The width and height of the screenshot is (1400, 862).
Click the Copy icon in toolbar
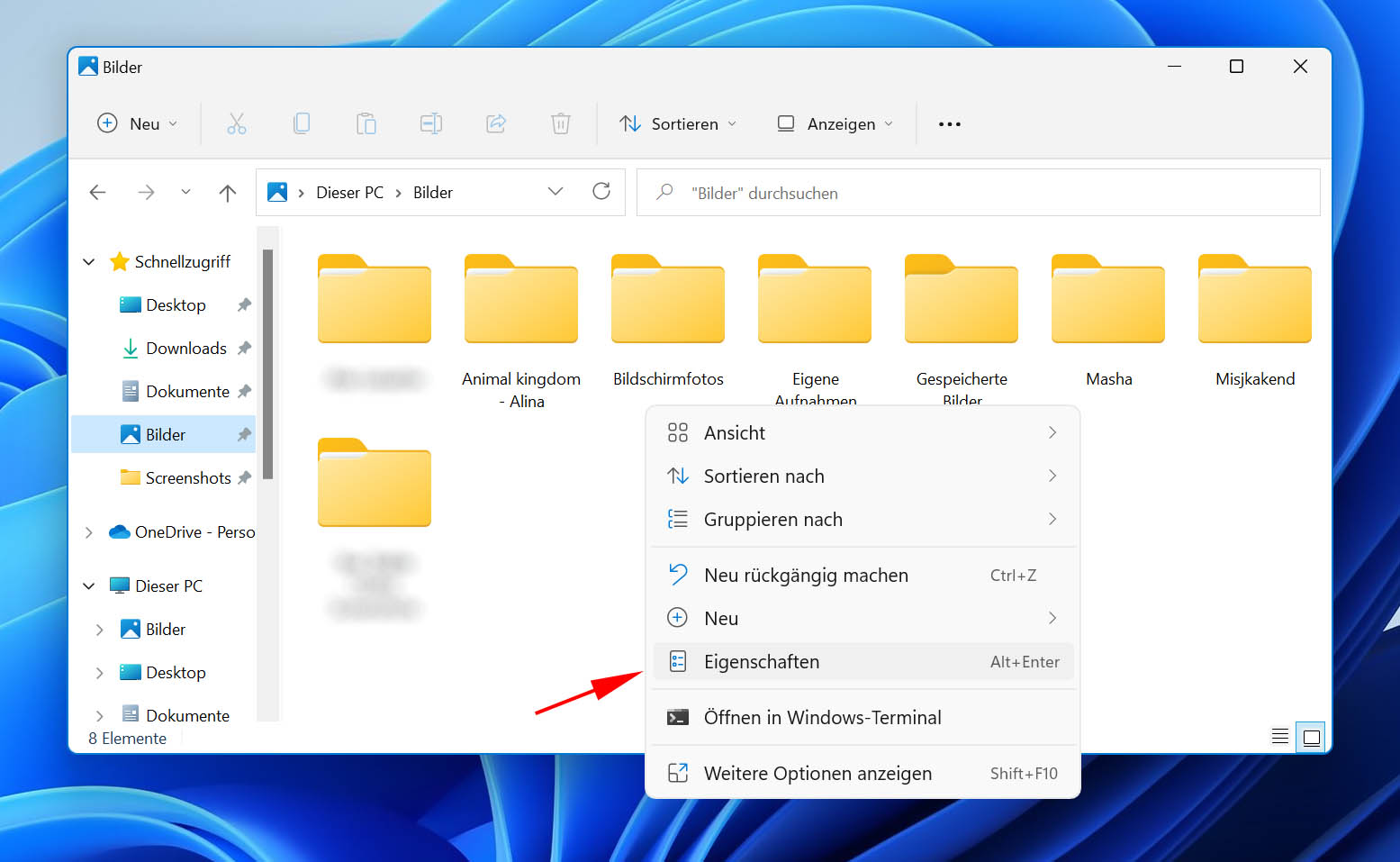click(x=302, y=123)
